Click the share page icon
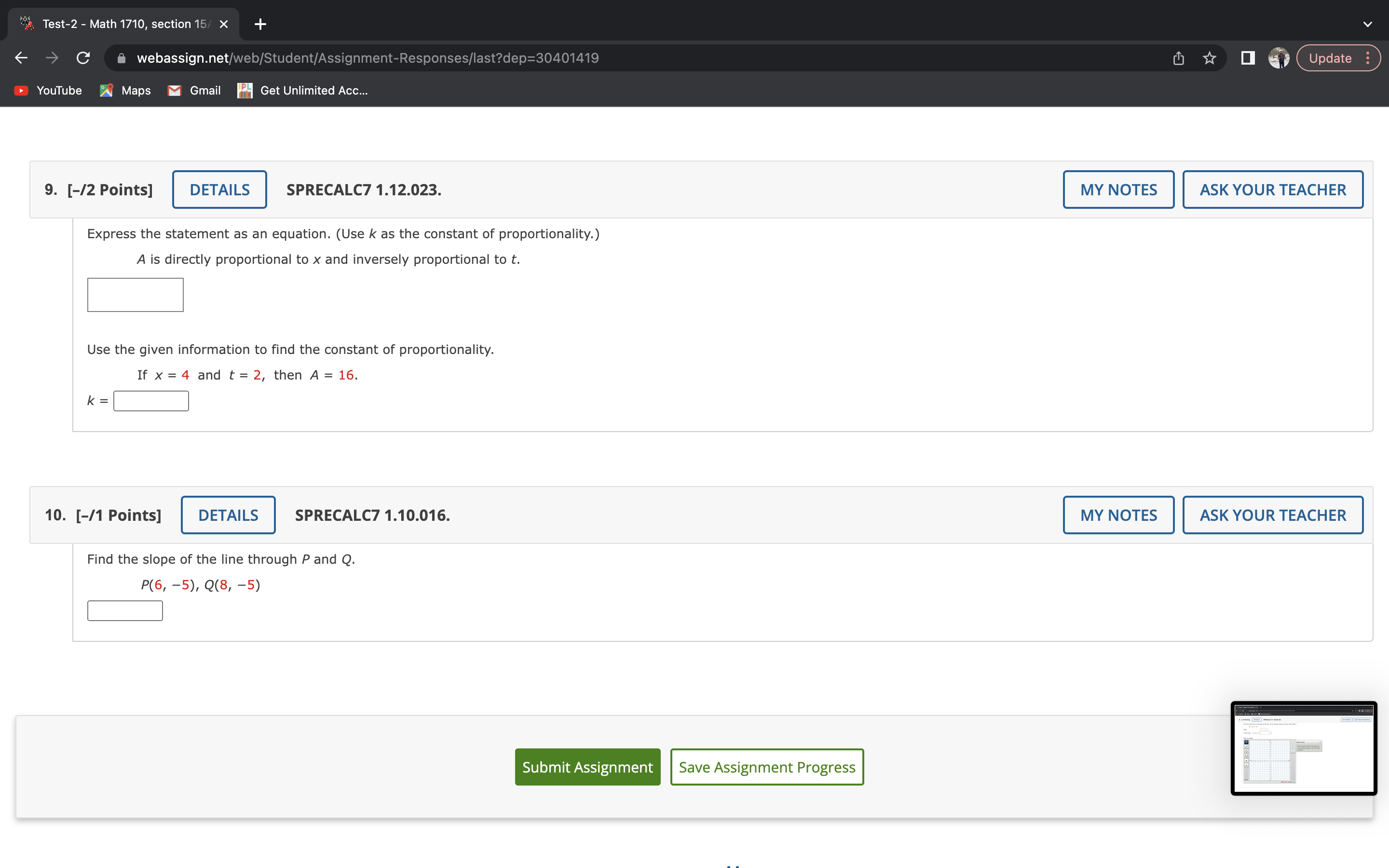 click(x=1178, y=58)
